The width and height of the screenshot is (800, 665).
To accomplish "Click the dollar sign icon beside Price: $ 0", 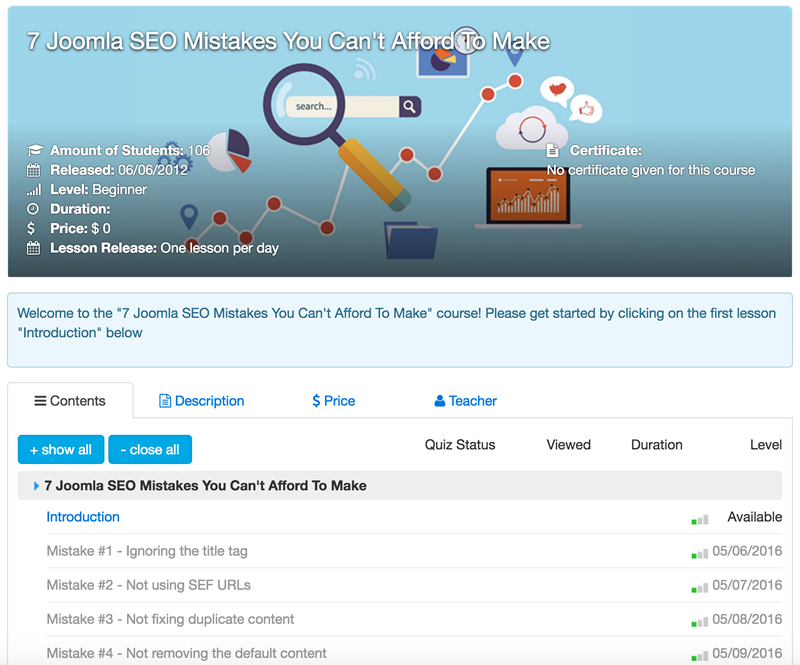I will [x=31, y=228].
